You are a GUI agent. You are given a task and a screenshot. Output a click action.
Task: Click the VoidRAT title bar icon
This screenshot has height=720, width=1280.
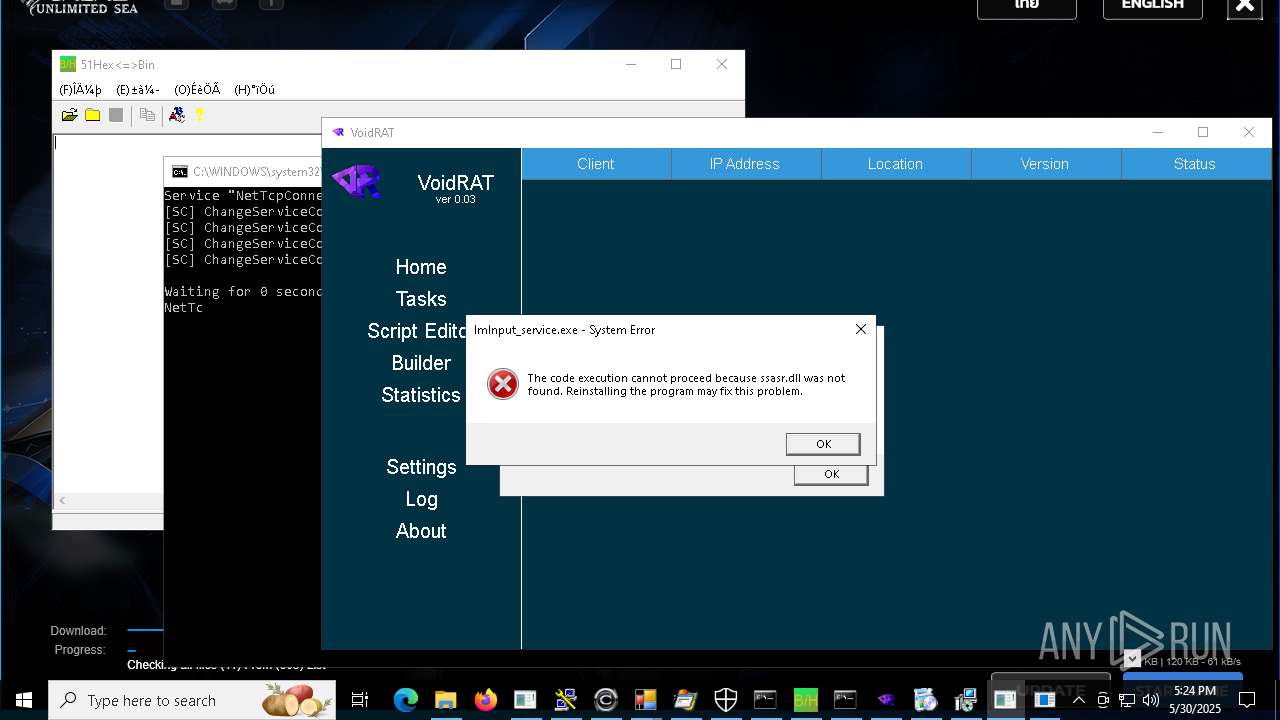click(338, 132)
